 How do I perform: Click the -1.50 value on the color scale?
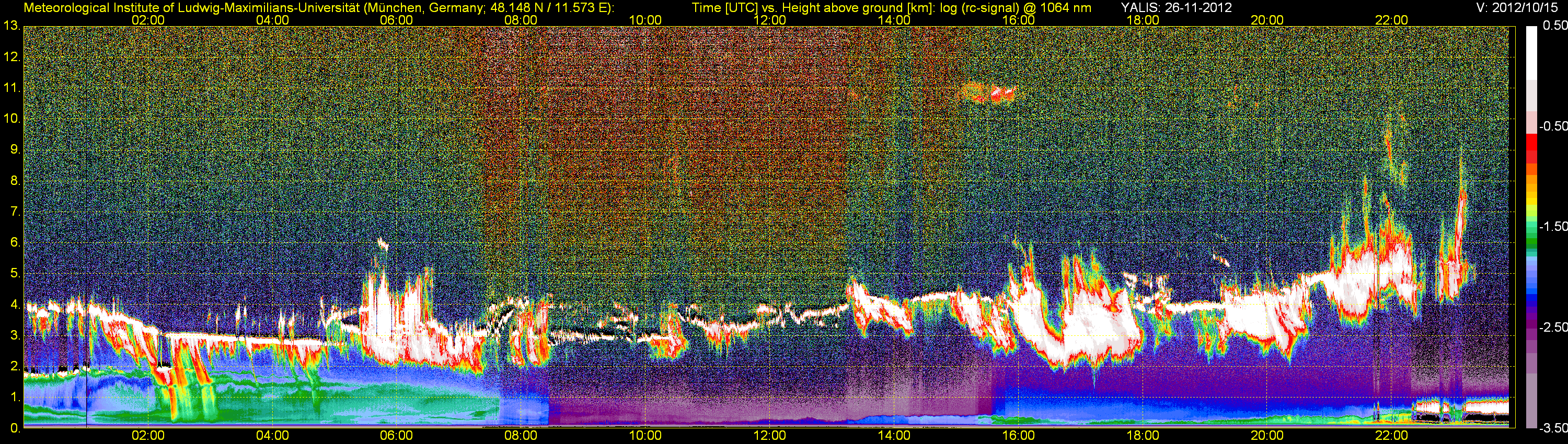tap(1552, 226)
